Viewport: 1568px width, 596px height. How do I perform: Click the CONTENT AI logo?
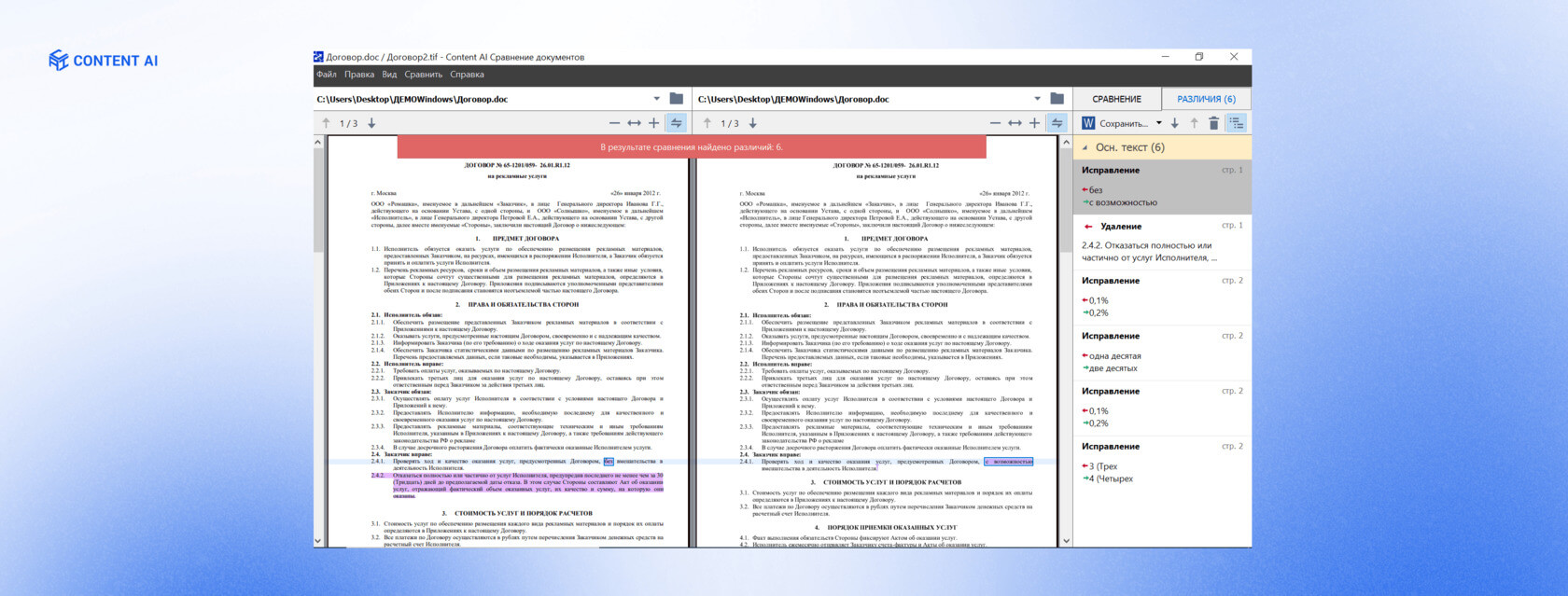click(x=104, y=61)
